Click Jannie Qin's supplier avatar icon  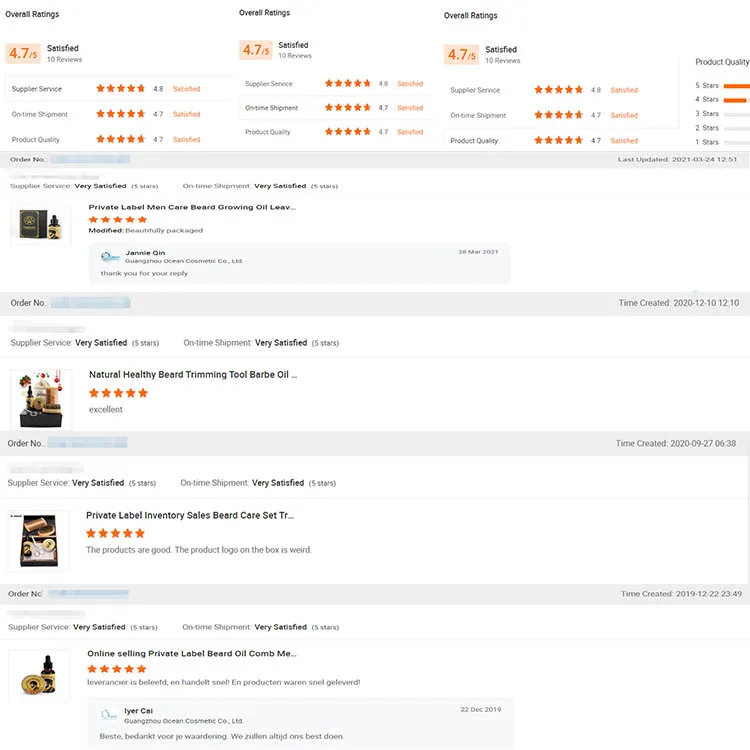[110, 257]
